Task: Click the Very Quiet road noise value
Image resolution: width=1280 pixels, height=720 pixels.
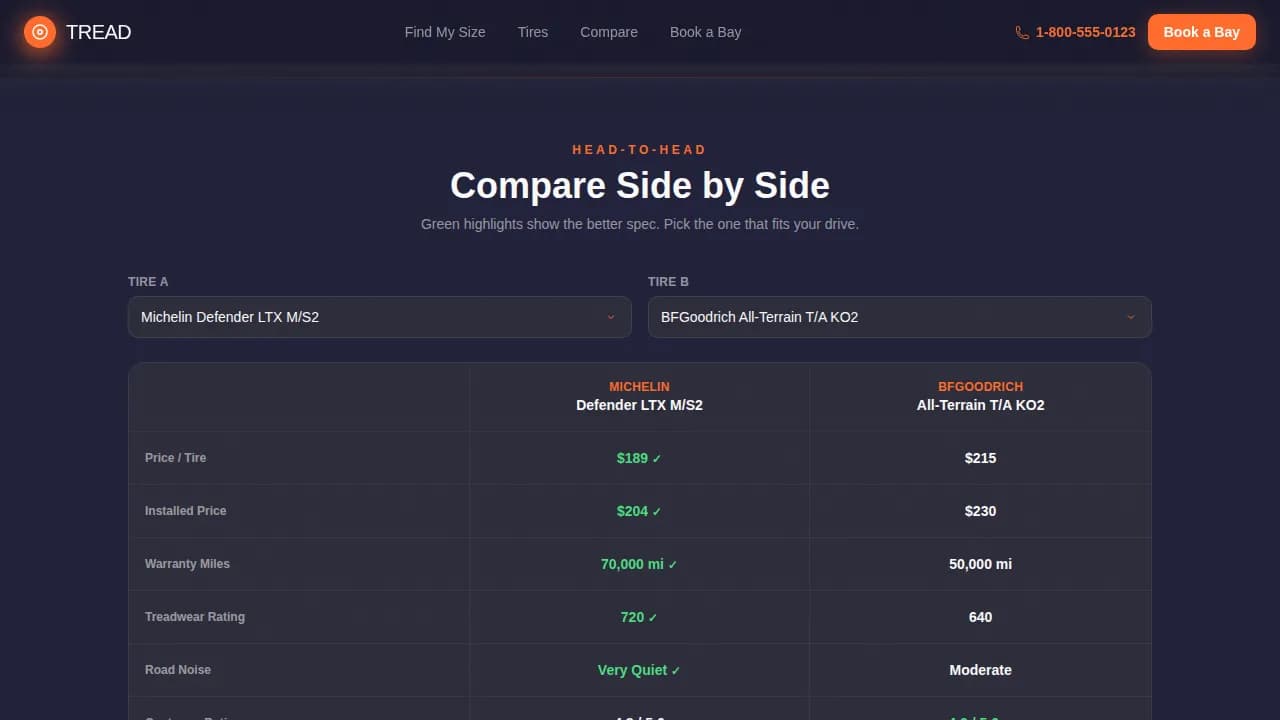Action: (x=632, y=670)
